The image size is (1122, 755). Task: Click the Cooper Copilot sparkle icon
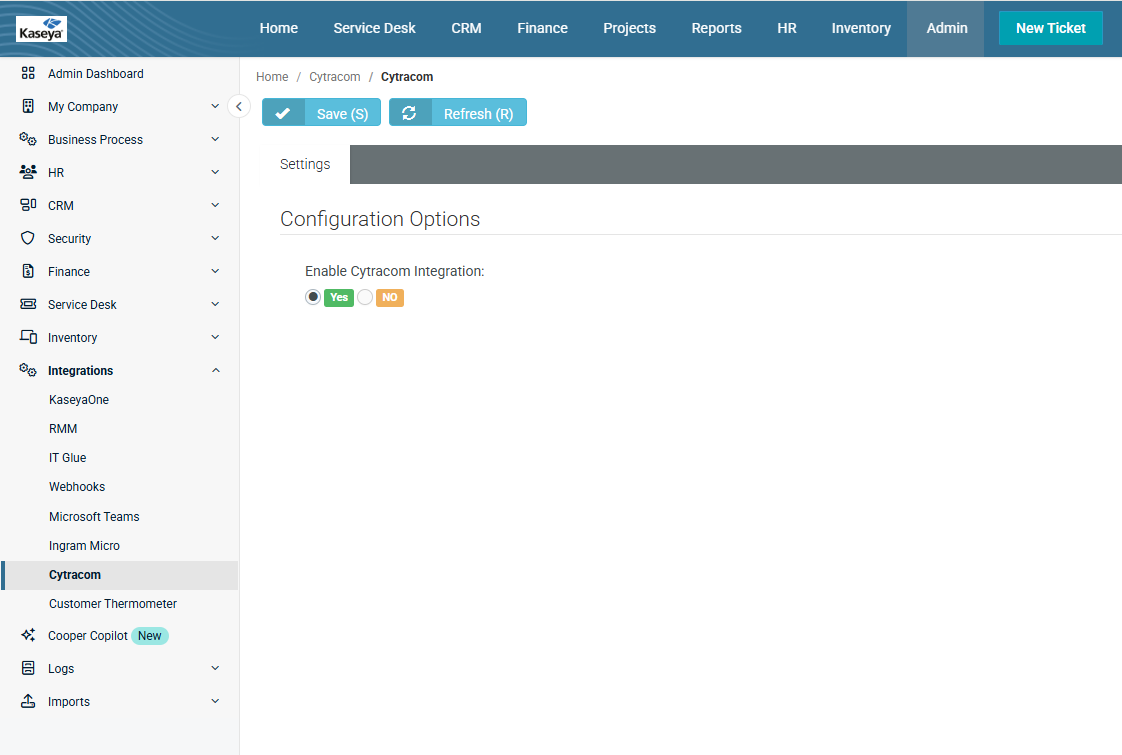pos(28,635)
